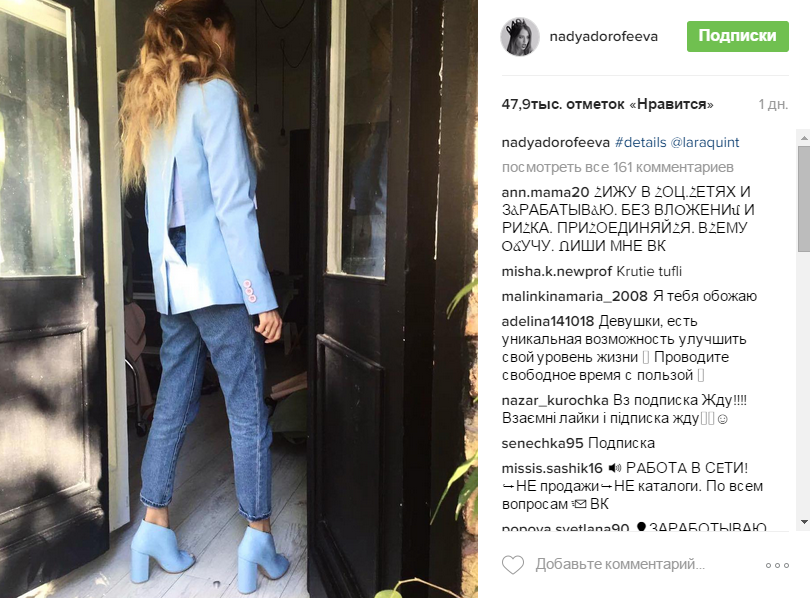Toggle the green Подписки follow button
Image resolution: width=810 pixels, height=598 pixels.
coord(738,36)
